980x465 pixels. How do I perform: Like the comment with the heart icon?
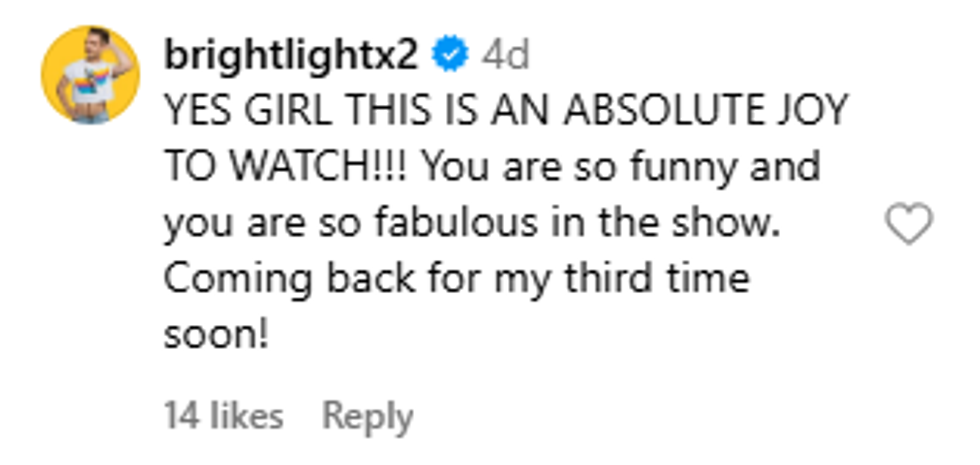tap(910, 224)
